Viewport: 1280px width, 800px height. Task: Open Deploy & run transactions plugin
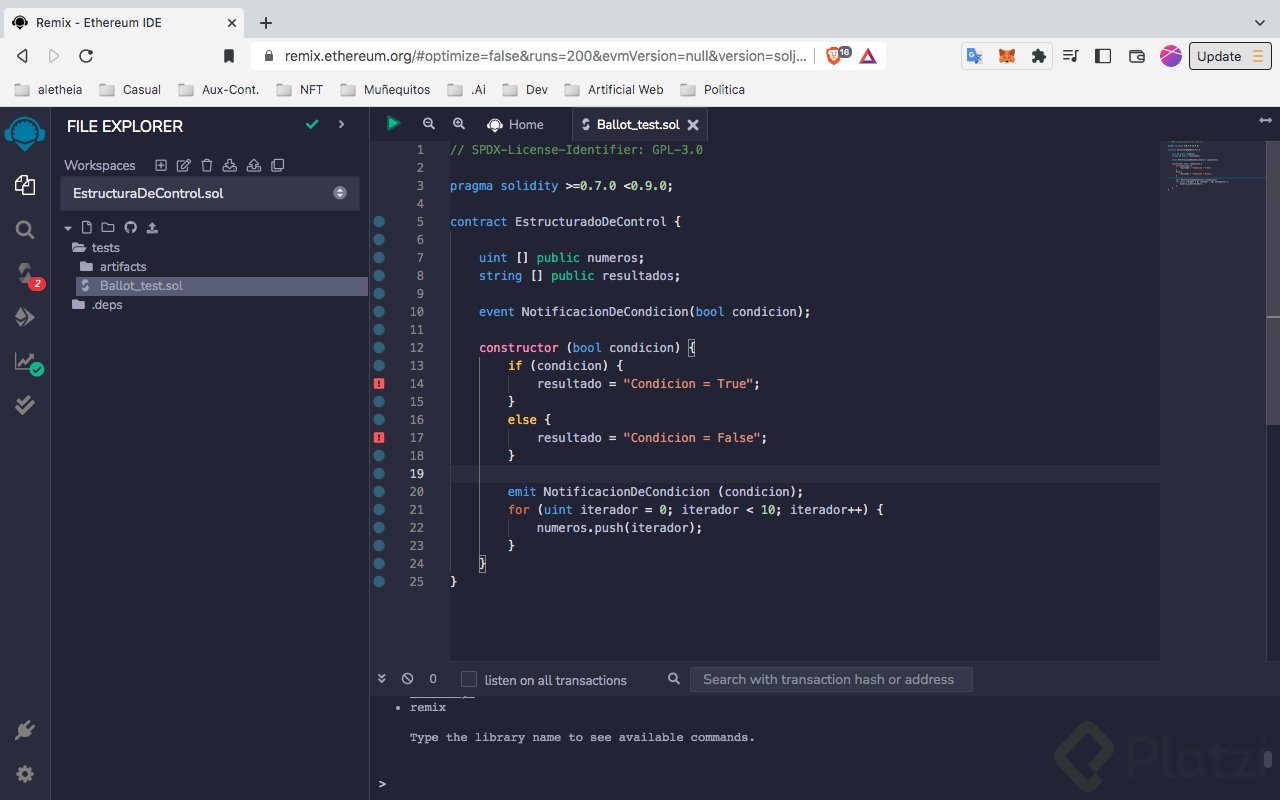pyautogui.click(x=25, y=317)
